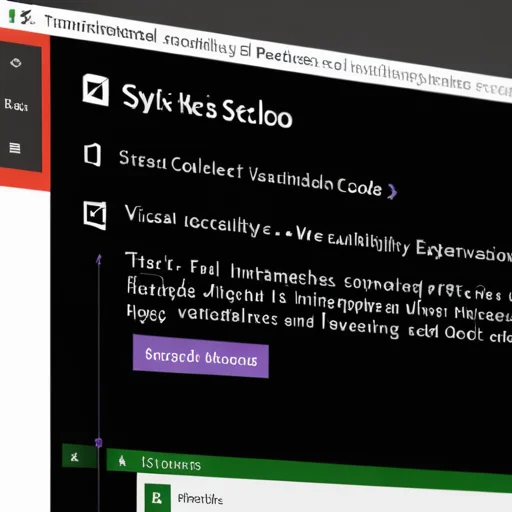Open the 'Stesd Colelect Vsadindda Coole' link
Image resolution: width=512 pixels, height=512 pixels.
coord(250,173)
